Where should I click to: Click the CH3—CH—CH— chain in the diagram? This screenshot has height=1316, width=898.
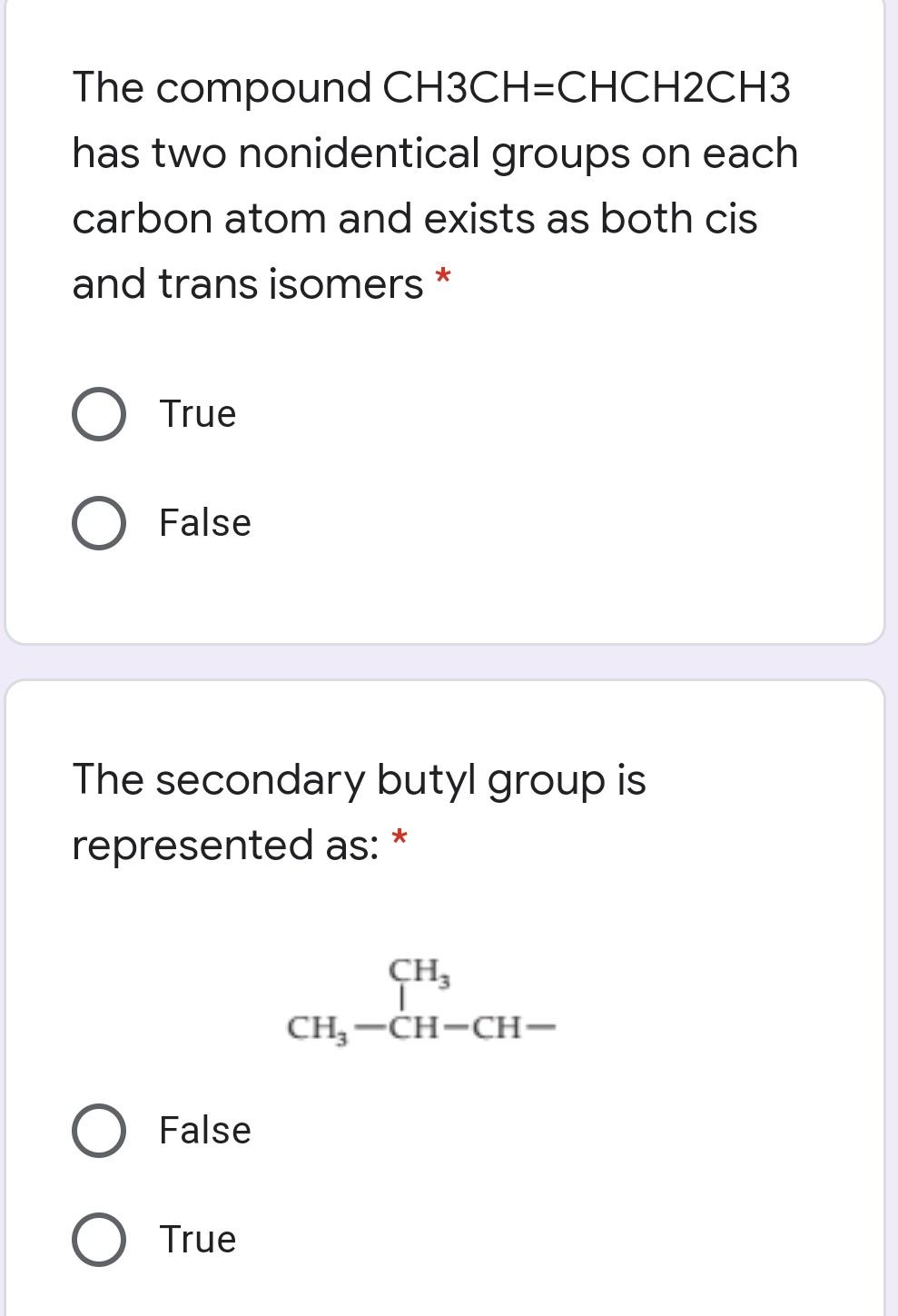[422, 1027]
